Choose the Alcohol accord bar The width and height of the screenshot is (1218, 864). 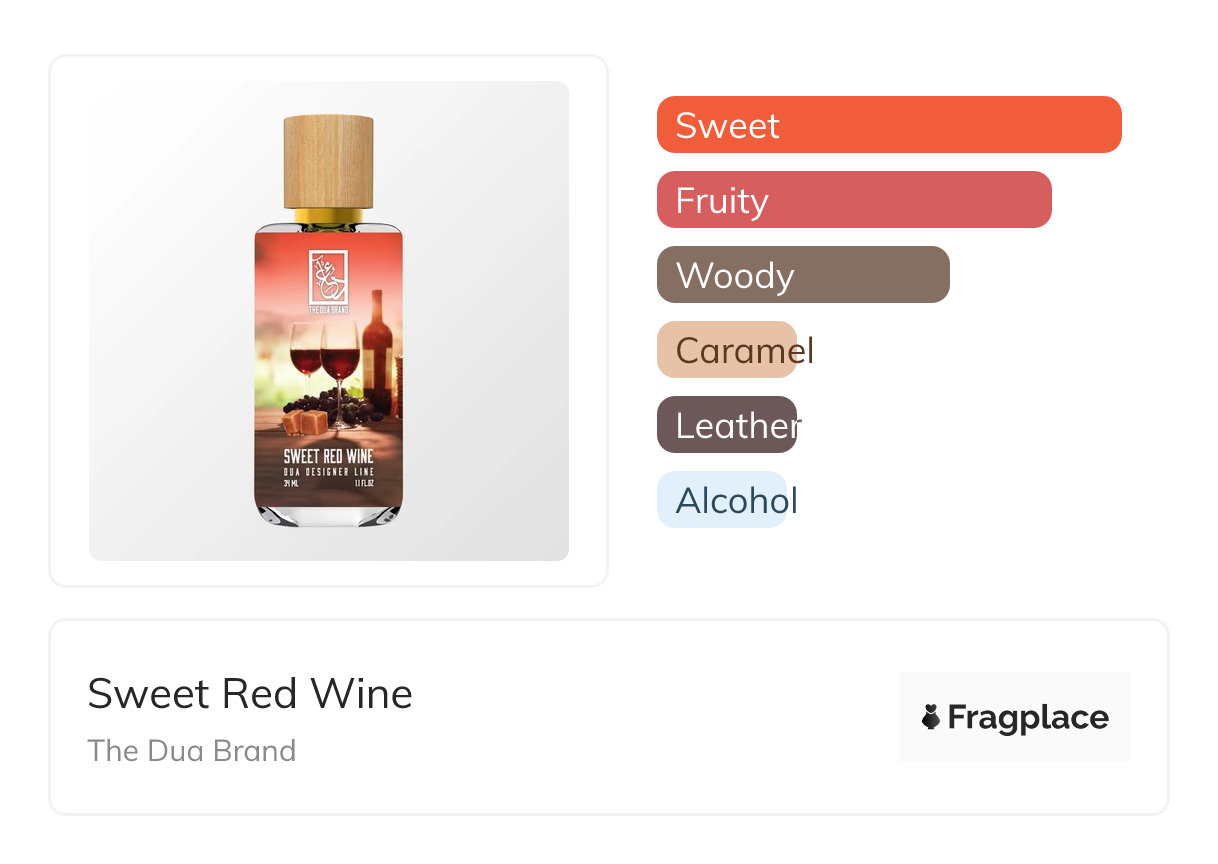(x=722, y=500)
